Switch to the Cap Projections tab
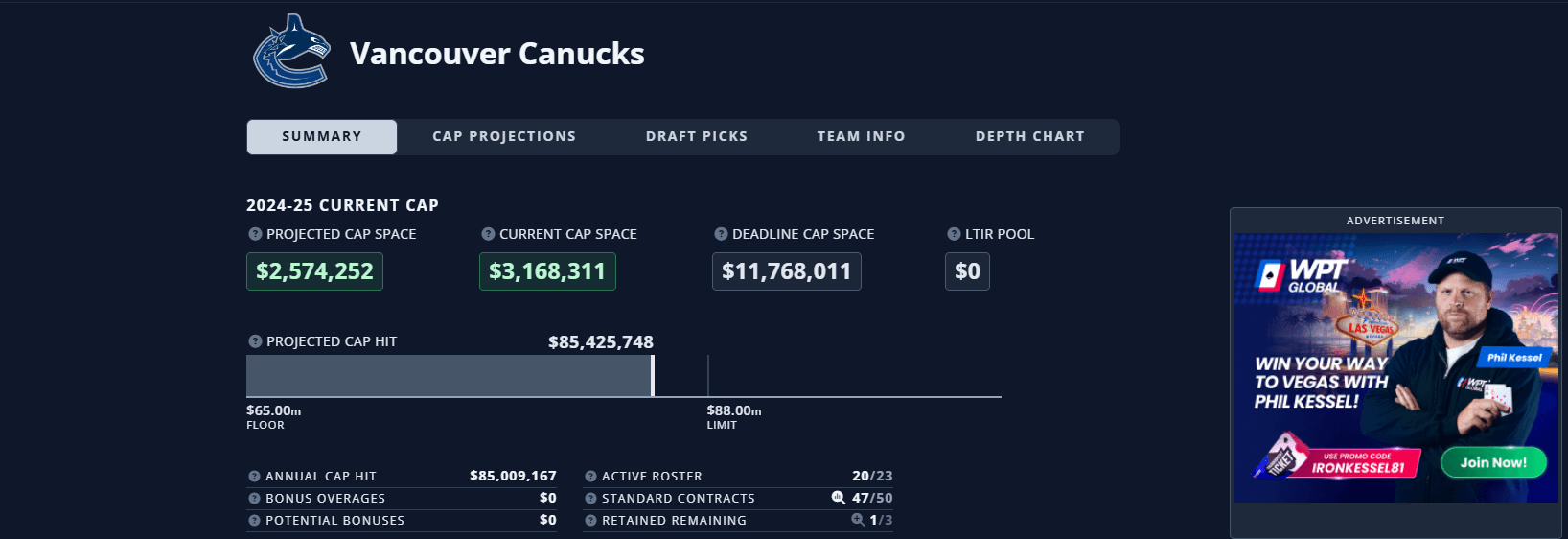 tap(504, 137)
